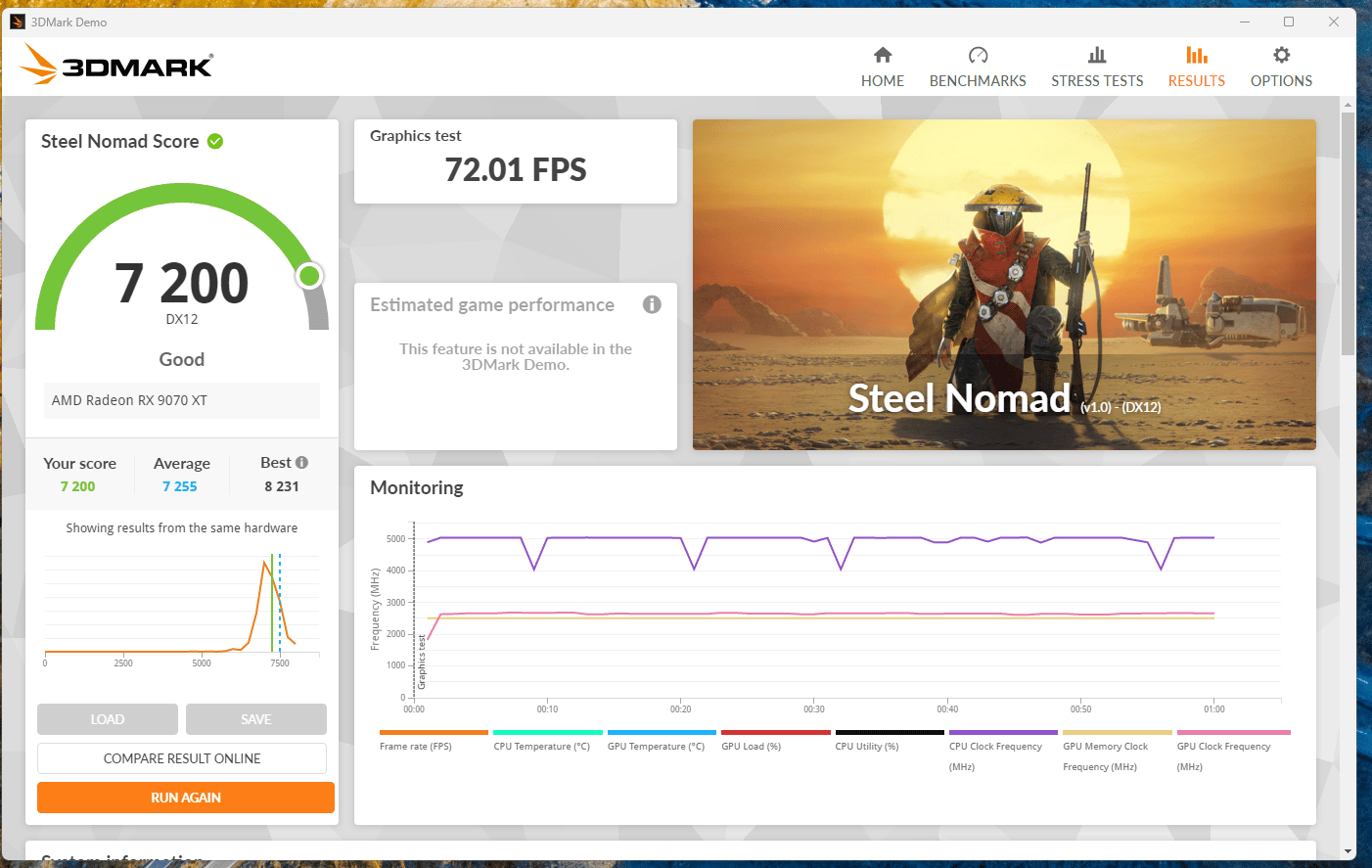Click the green Your score value
Viewport: 1372px width, 868px height.
click(78, 486)
